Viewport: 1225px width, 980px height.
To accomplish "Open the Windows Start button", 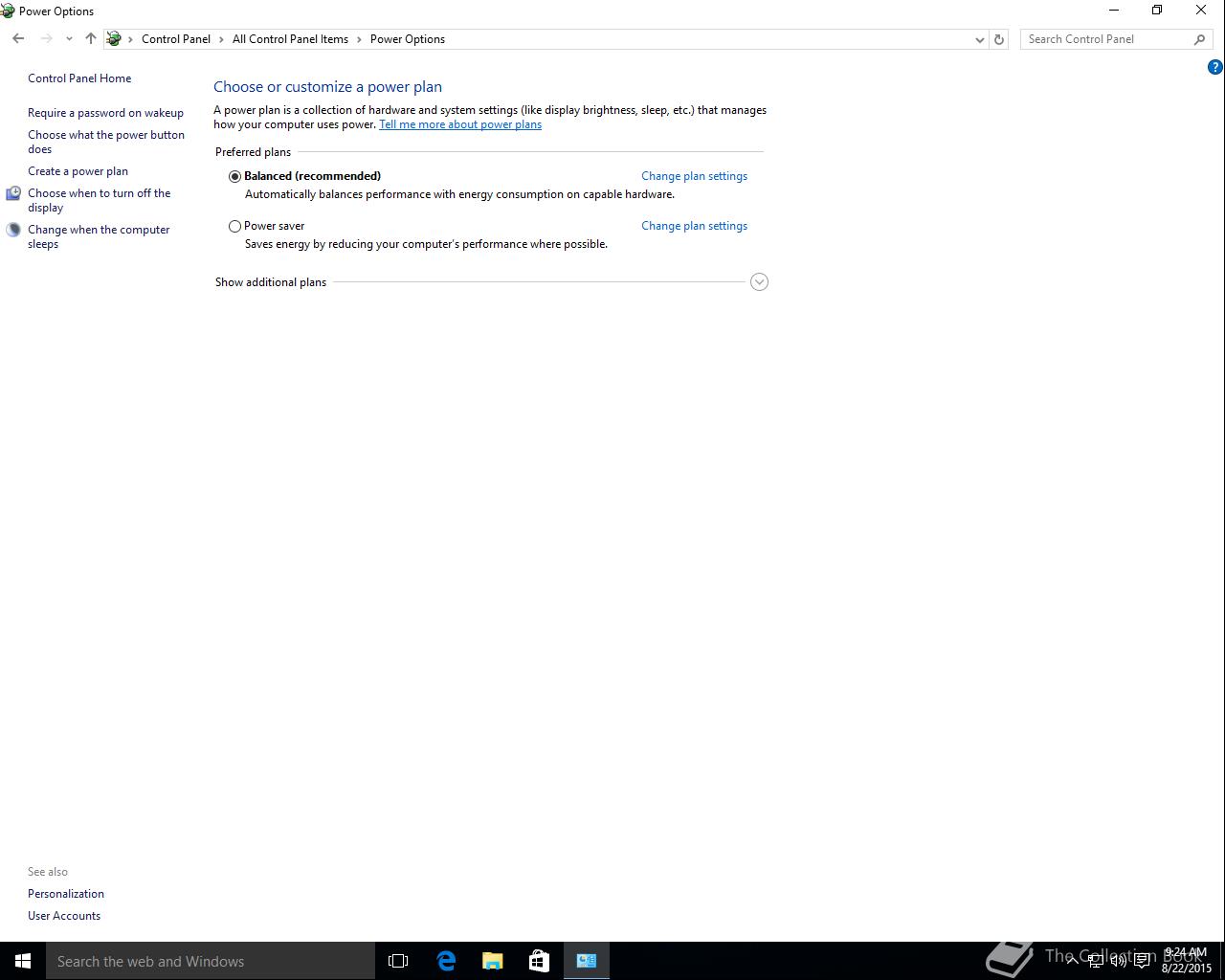I will [23, 961].
